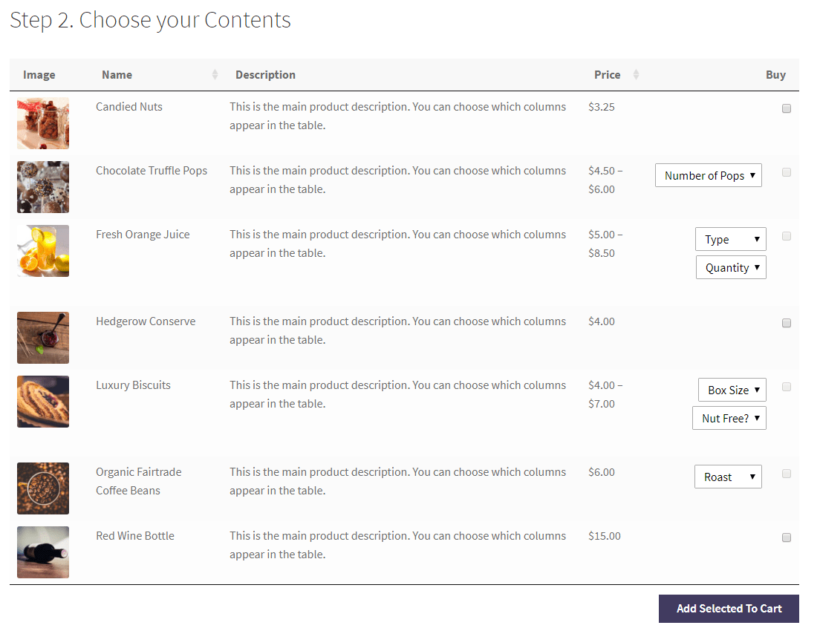This screenshot has width=820, height=631.
Task: Open the Candied Nuts product image
Action: (x=43, y=123)
